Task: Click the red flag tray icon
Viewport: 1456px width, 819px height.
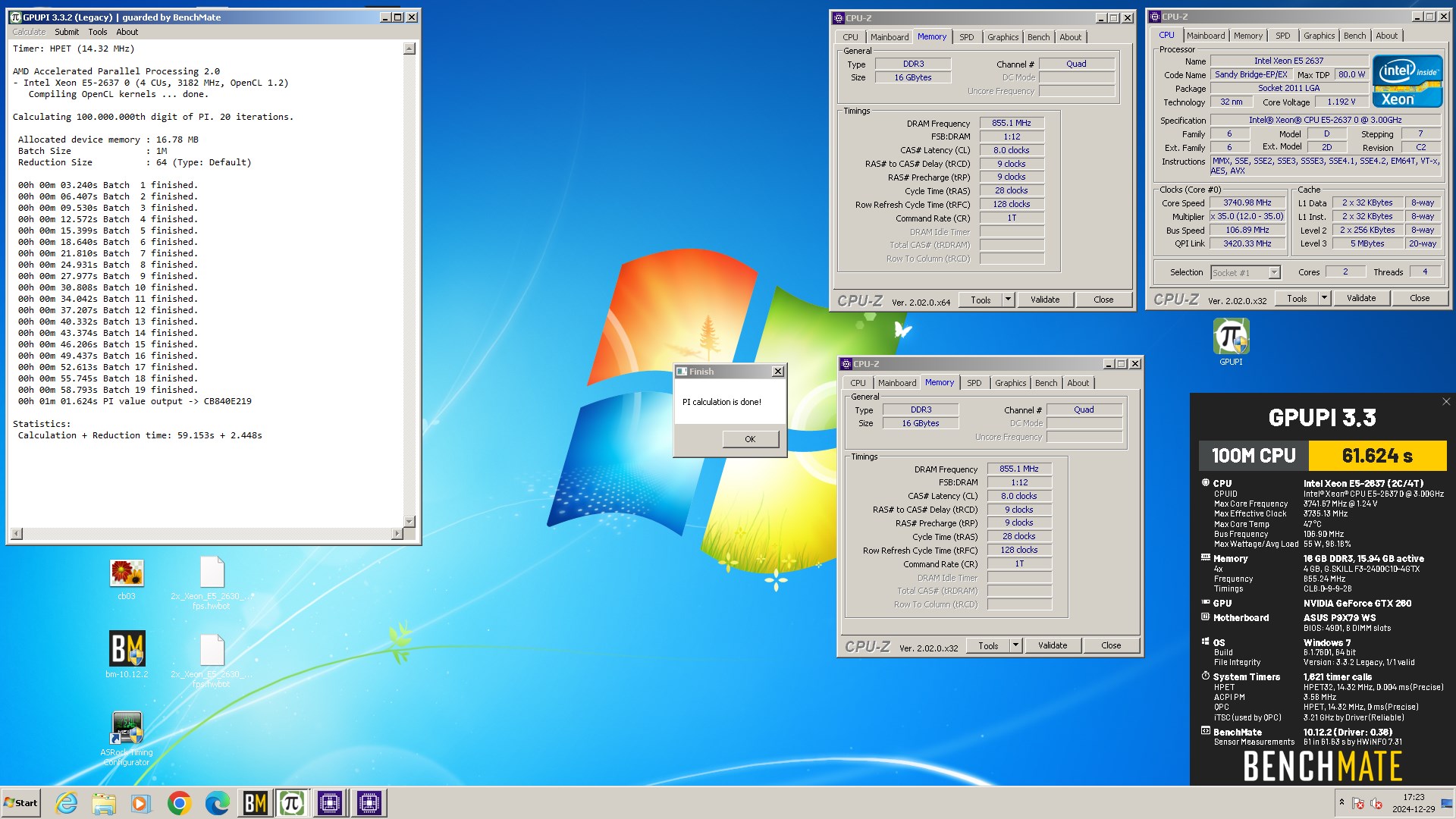Action: 1358,803
